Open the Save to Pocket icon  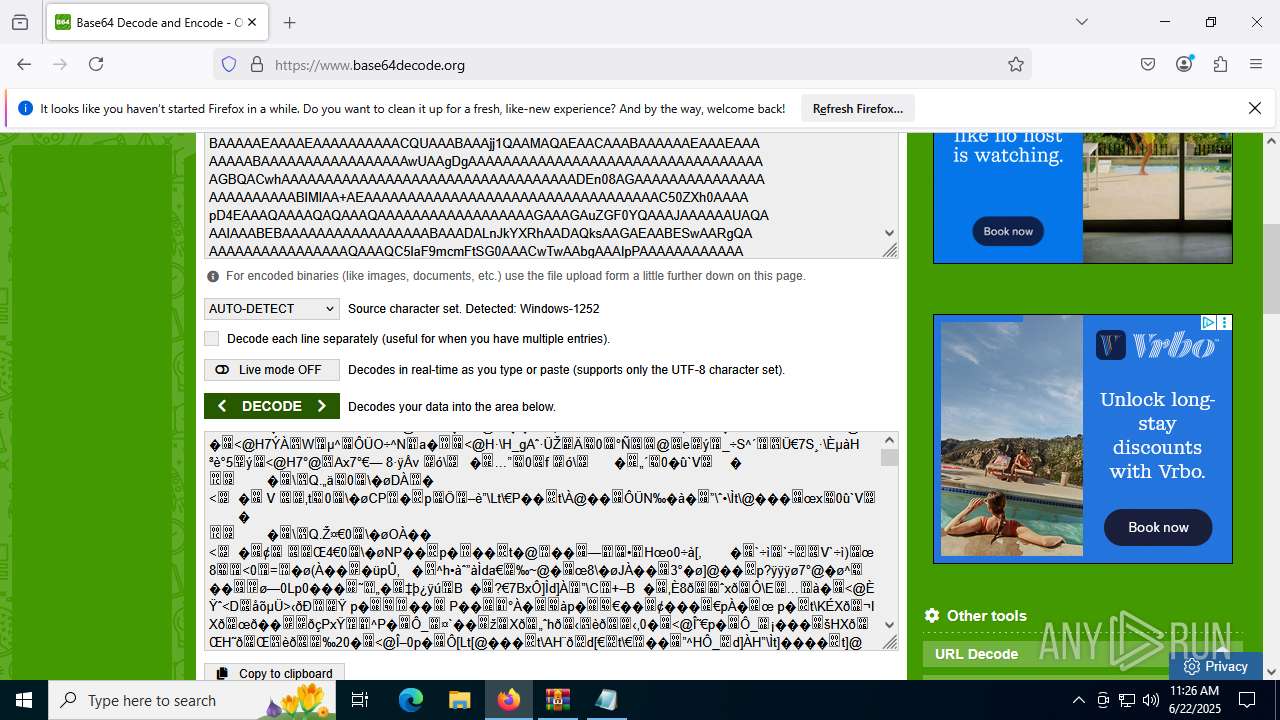click(1148, 64)
